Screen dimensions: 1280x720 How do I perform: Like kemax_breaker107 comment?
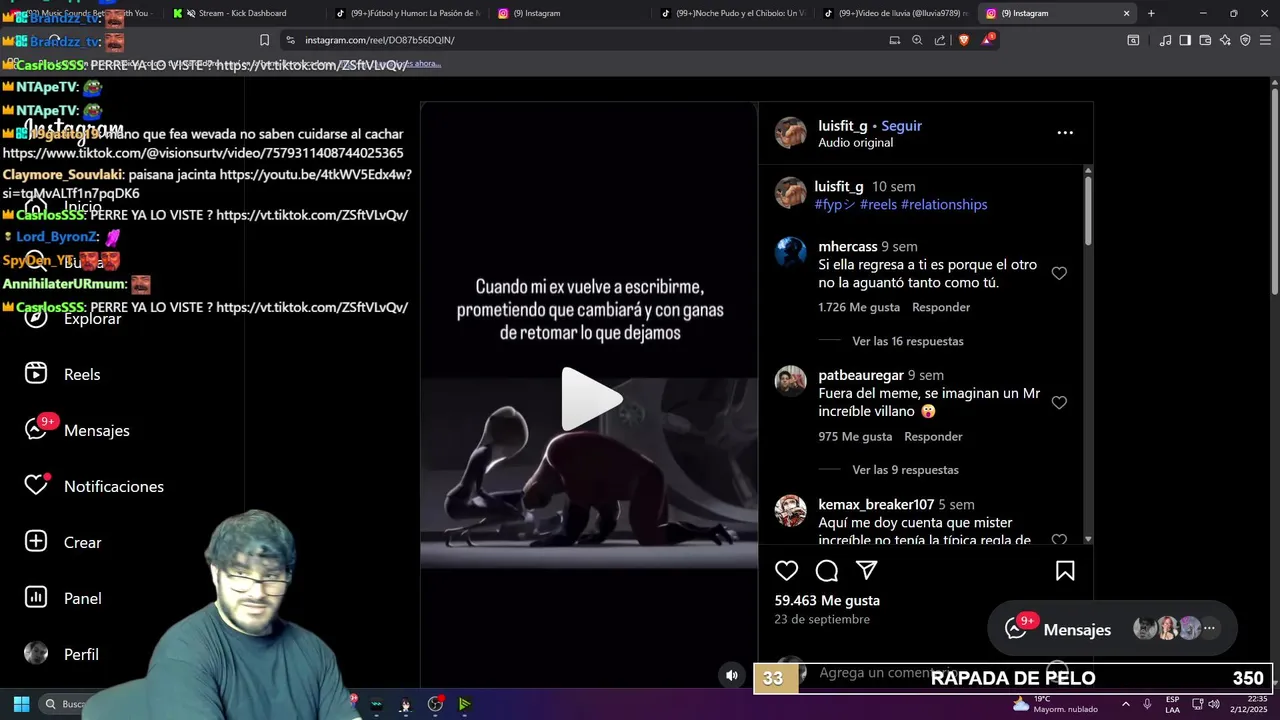click(x=1059, y=540)
